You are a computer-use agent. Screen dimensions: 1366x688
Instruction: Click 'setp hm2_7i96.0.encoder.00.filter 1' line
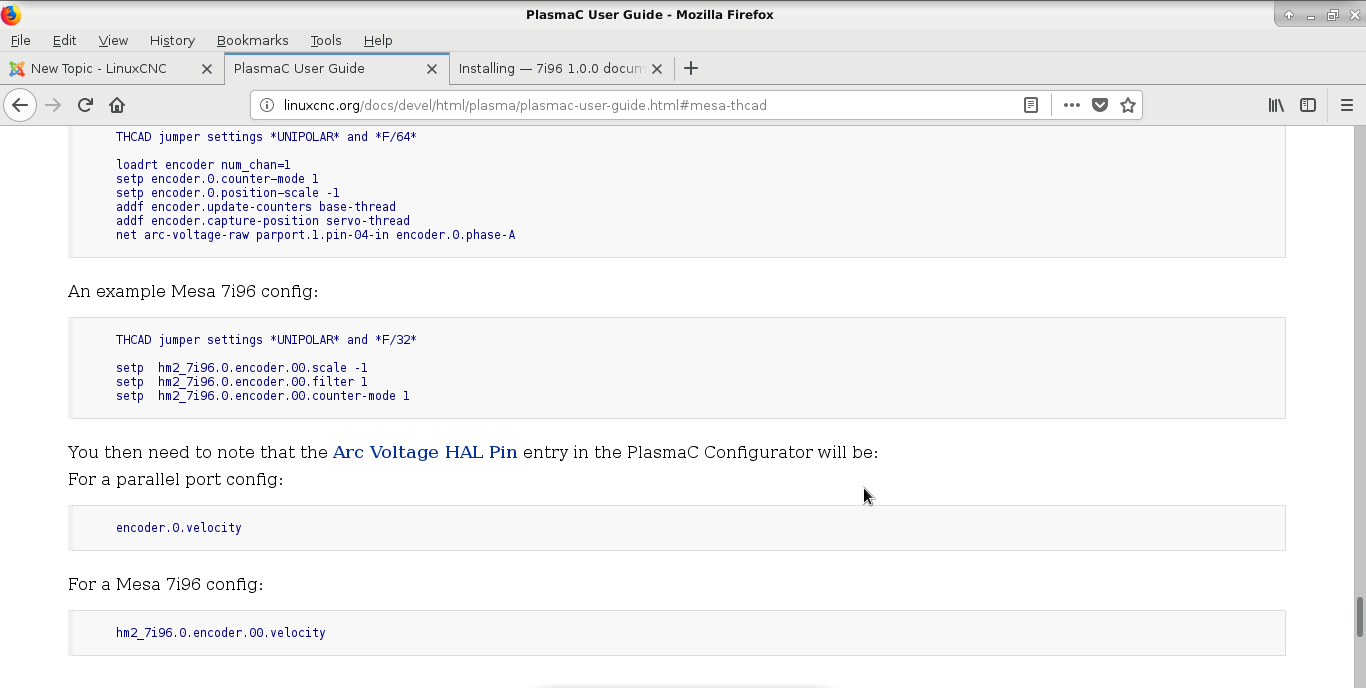tap(242, 382)
